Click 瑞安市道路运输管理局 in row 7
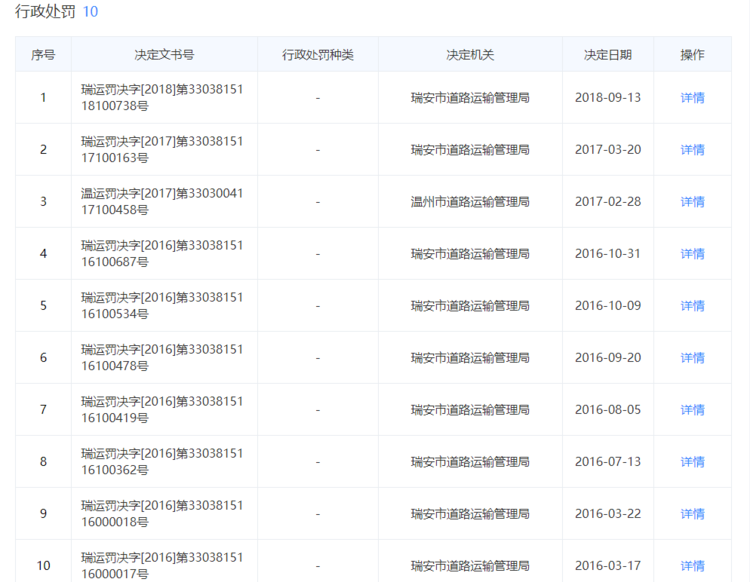This screenshot has height=582, width=750. pos(470,410)
